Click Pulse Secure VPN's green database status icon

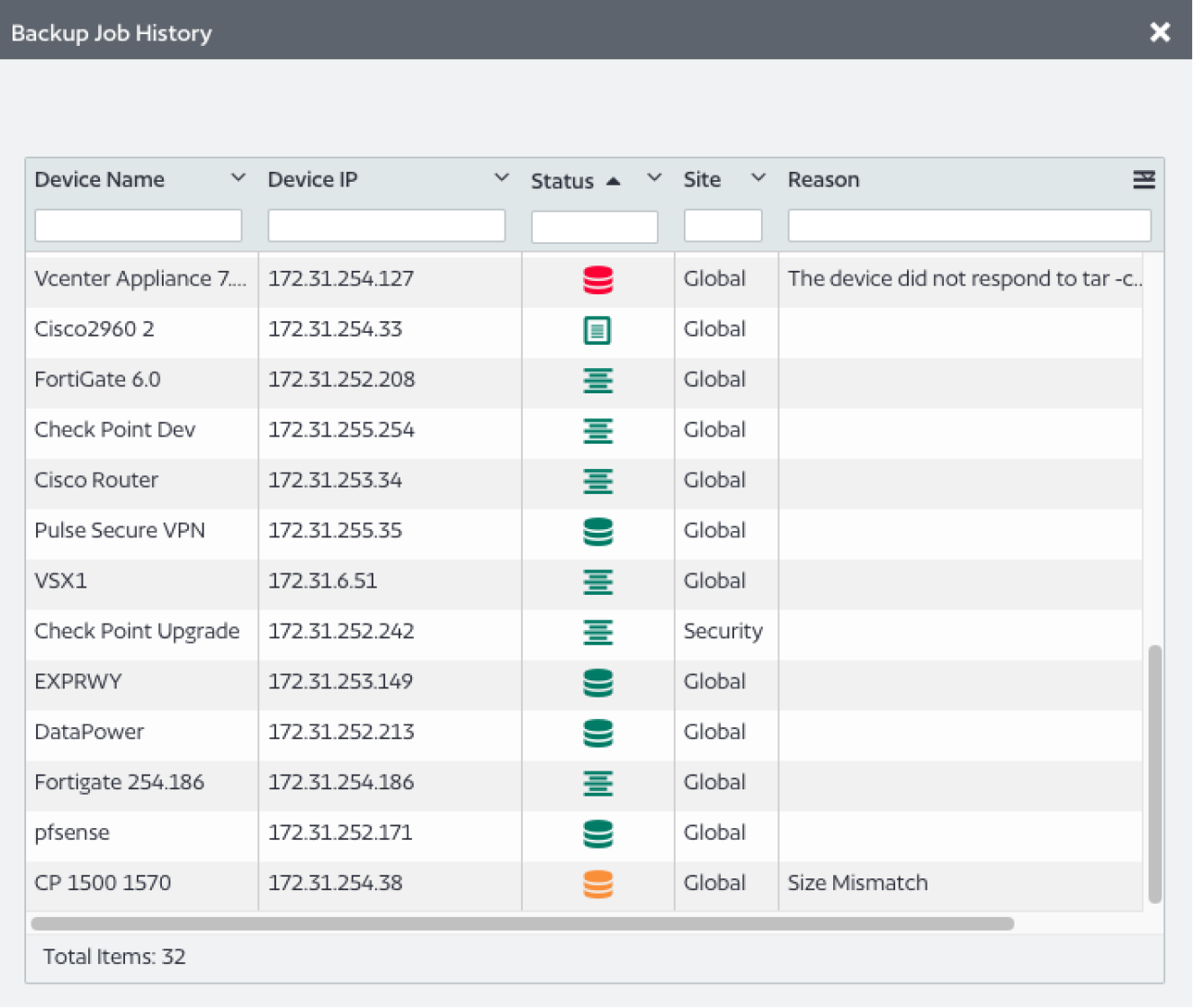(x=597, y=532)
